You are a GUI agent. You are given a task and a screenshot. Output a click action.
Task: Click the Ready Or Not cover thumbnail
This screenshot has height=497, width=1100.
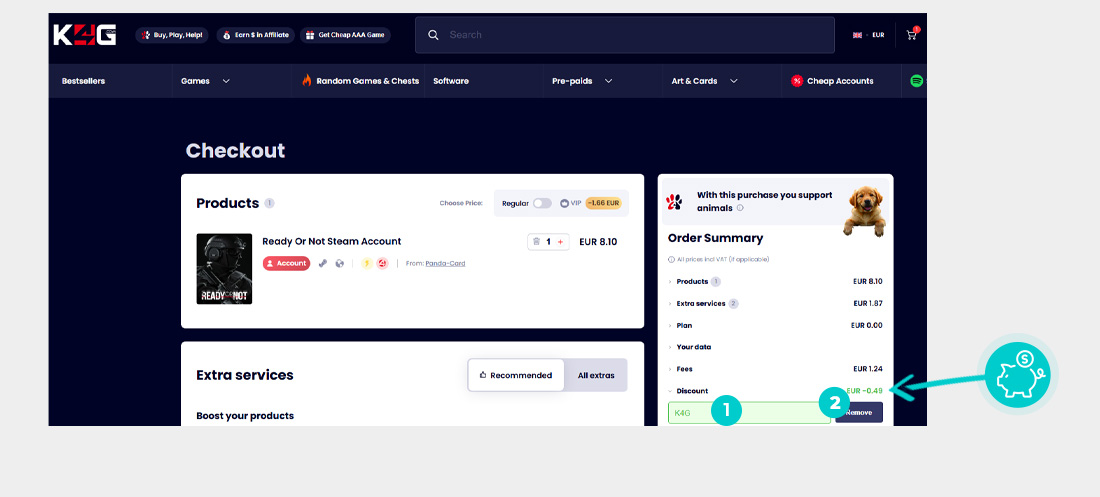pyautogui.click(x=224, y=269)
